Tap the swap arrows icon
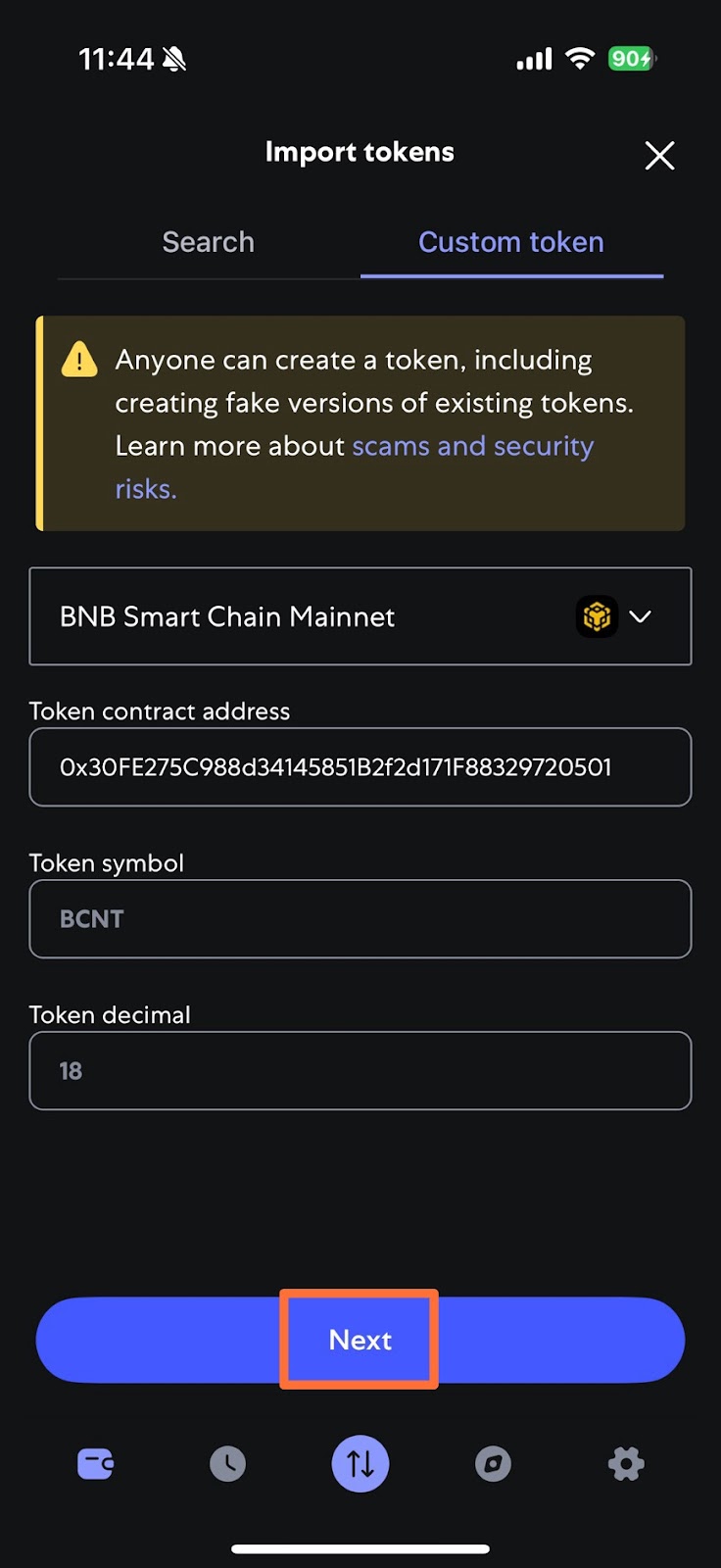721x1568 pixels. coord(360,1464)
